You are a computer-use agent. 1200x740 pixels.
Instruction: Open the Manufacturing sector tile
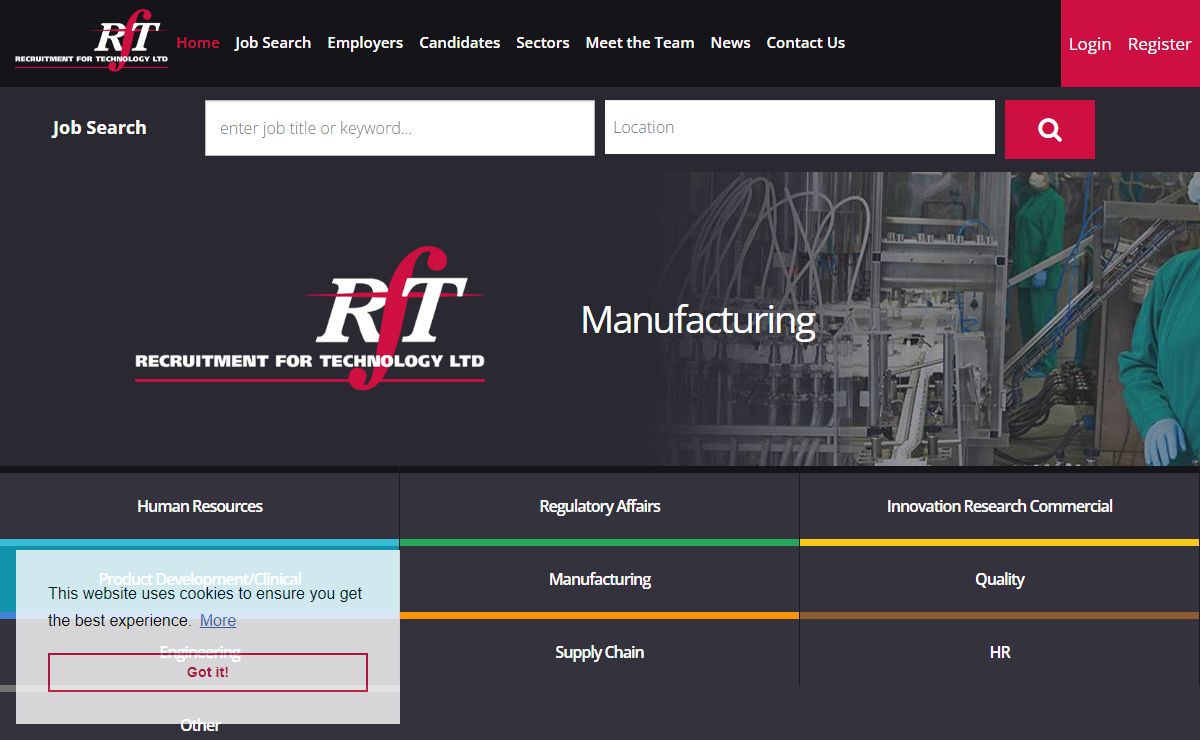tap(600, 579)
